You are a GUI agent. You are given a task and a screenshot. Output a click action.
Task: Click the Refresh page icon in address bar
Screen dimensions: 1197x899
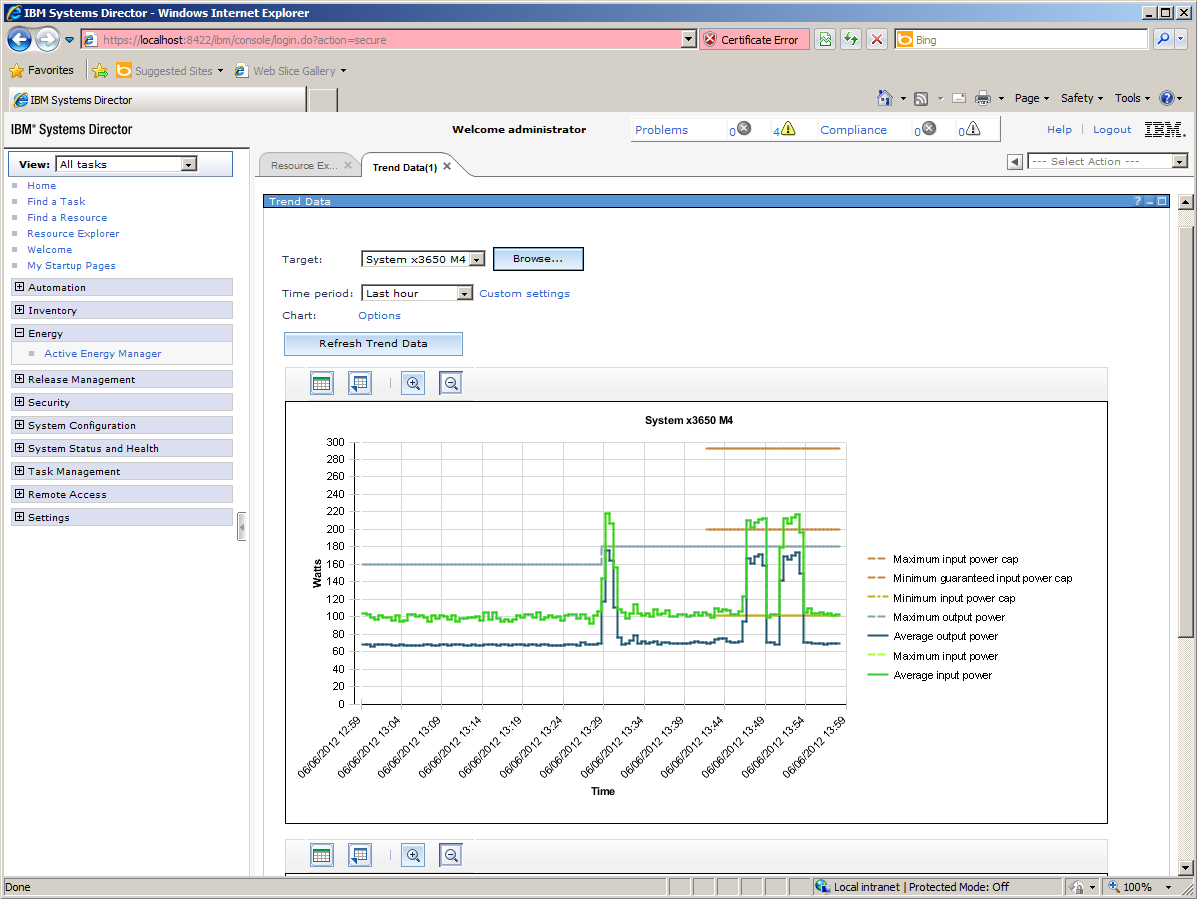pyautogui.click(x=851, y=39)
